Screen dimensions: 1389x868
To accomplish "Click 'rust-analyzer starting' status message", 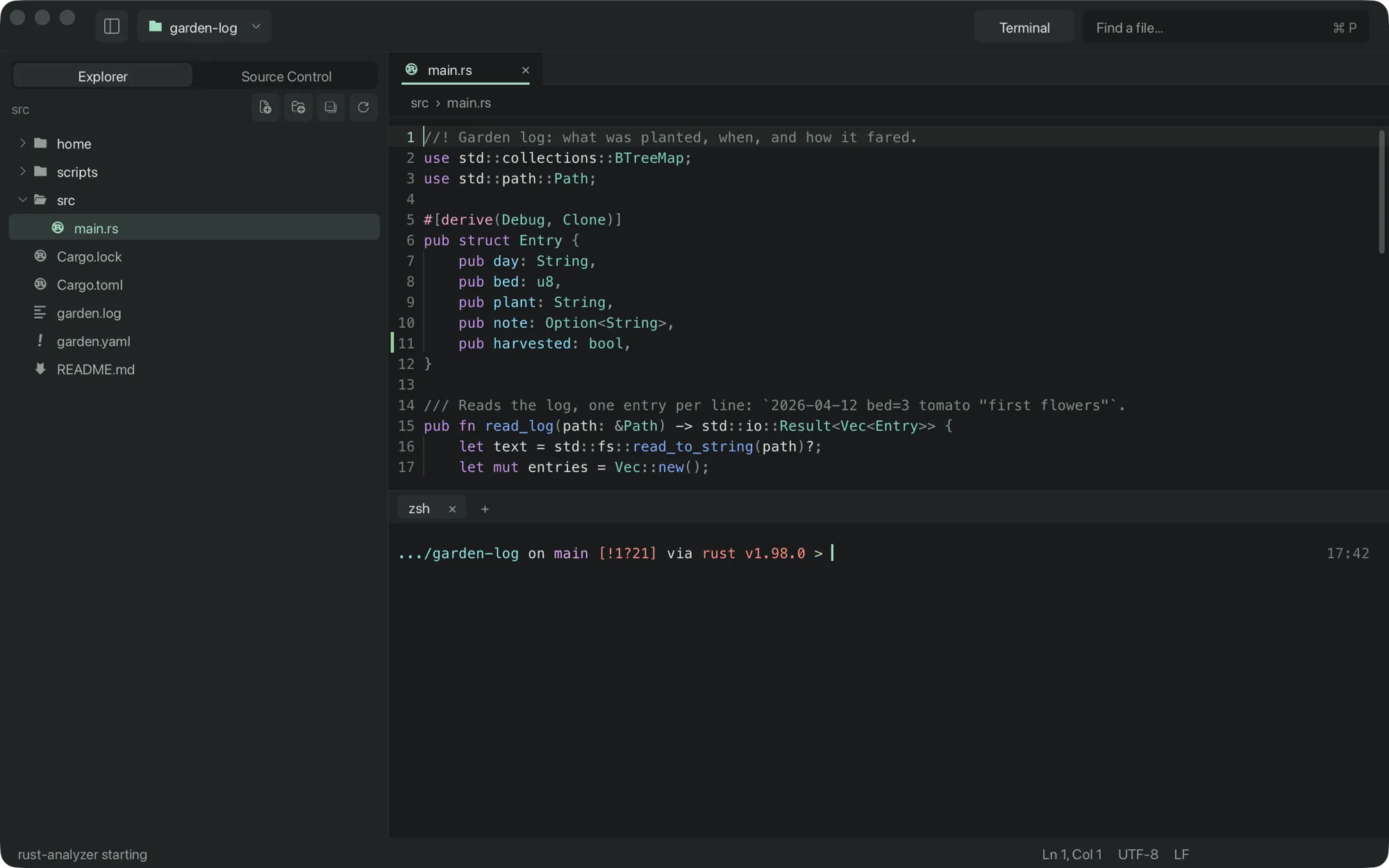I will pyautogui.click(x=83, y=854).
